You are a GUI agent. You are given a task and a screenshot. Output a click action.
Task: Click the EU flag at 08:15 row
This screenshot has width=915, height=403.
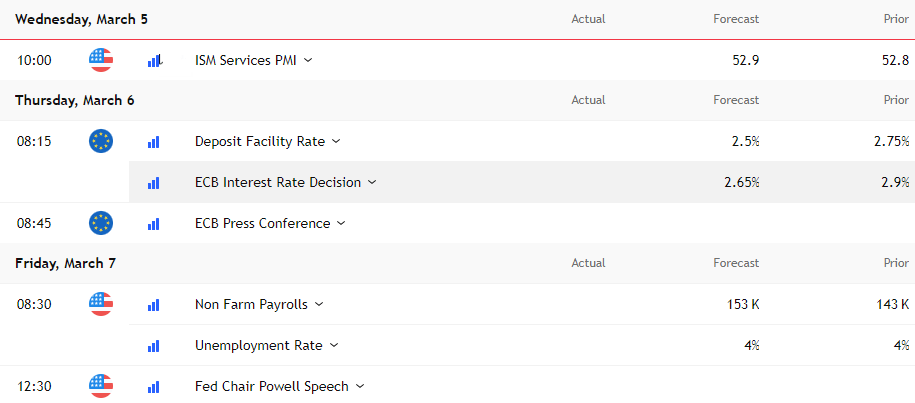101,141
